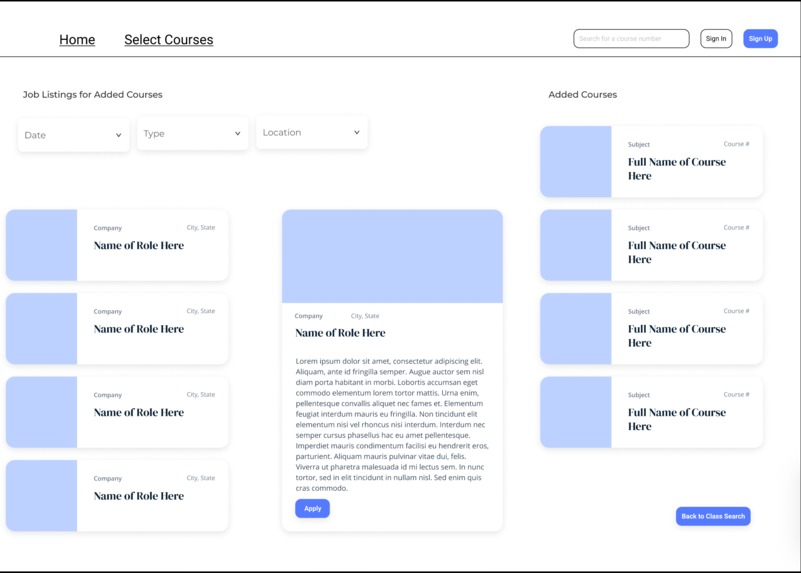
Task: Open the Type filter dropdown
Action: click(x=193, y=133)
